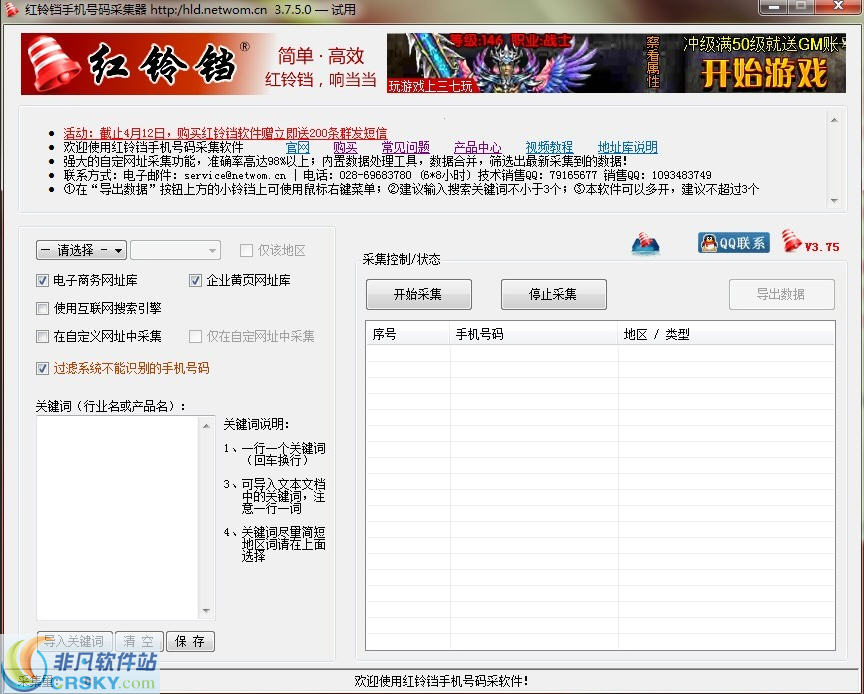Uncheck 过滤系统不能识别的手机号码 checkbox
Viewport: 864px width, 694px height.
pos(42,368)
